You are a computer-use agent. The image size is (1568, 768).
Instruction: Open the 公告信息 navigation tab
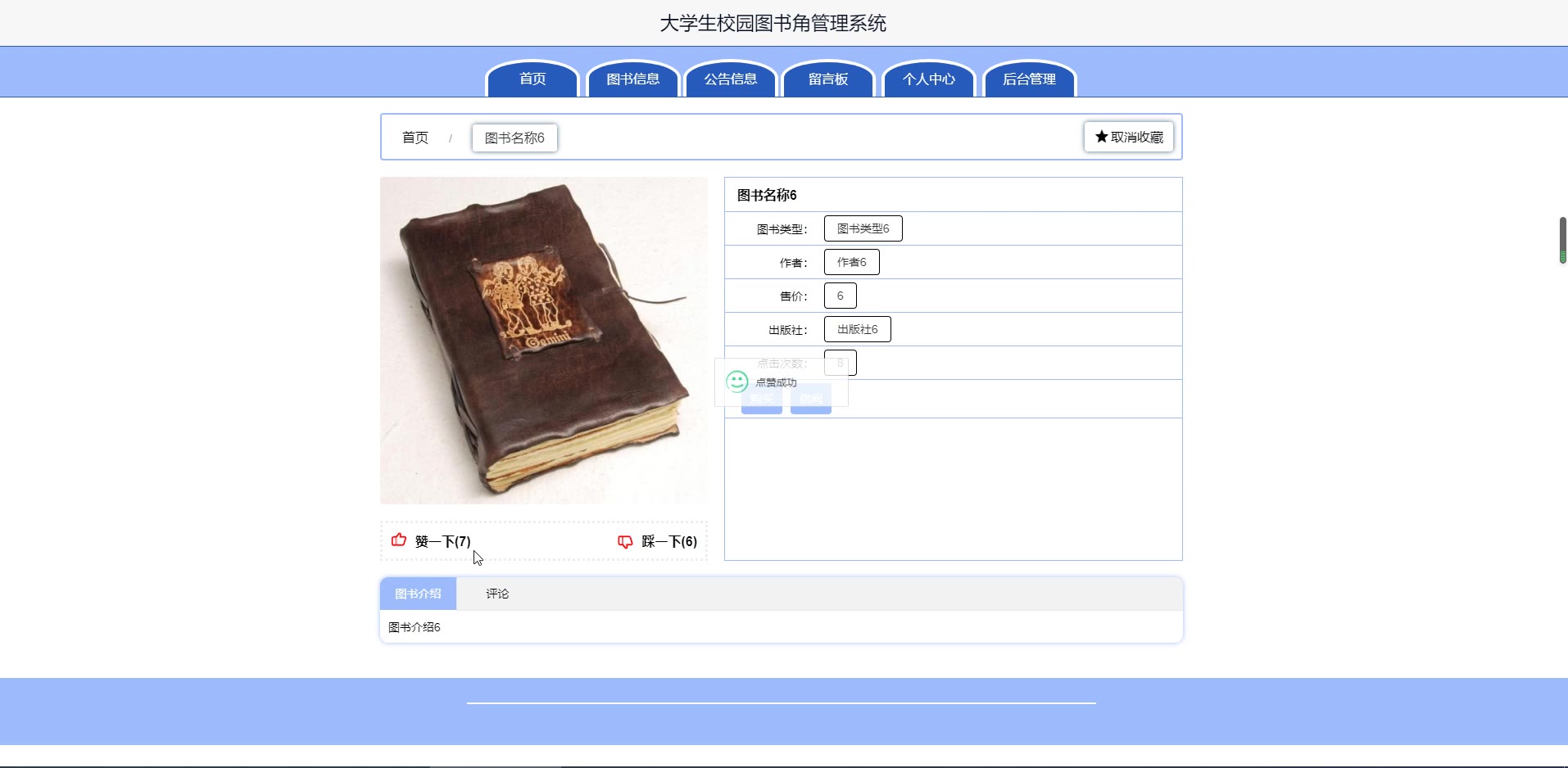tap(731, 79)
